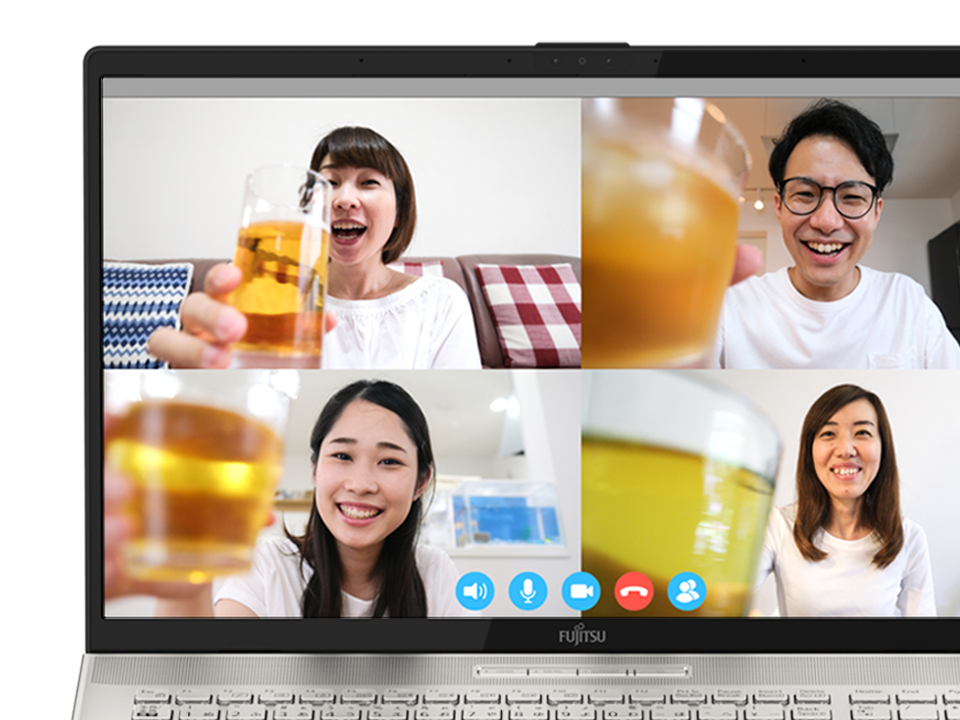Viewport: 960px width, 720px height.
Task: Mute the microphone in the call
Action: pyautogui.click(x=528, y=591)
